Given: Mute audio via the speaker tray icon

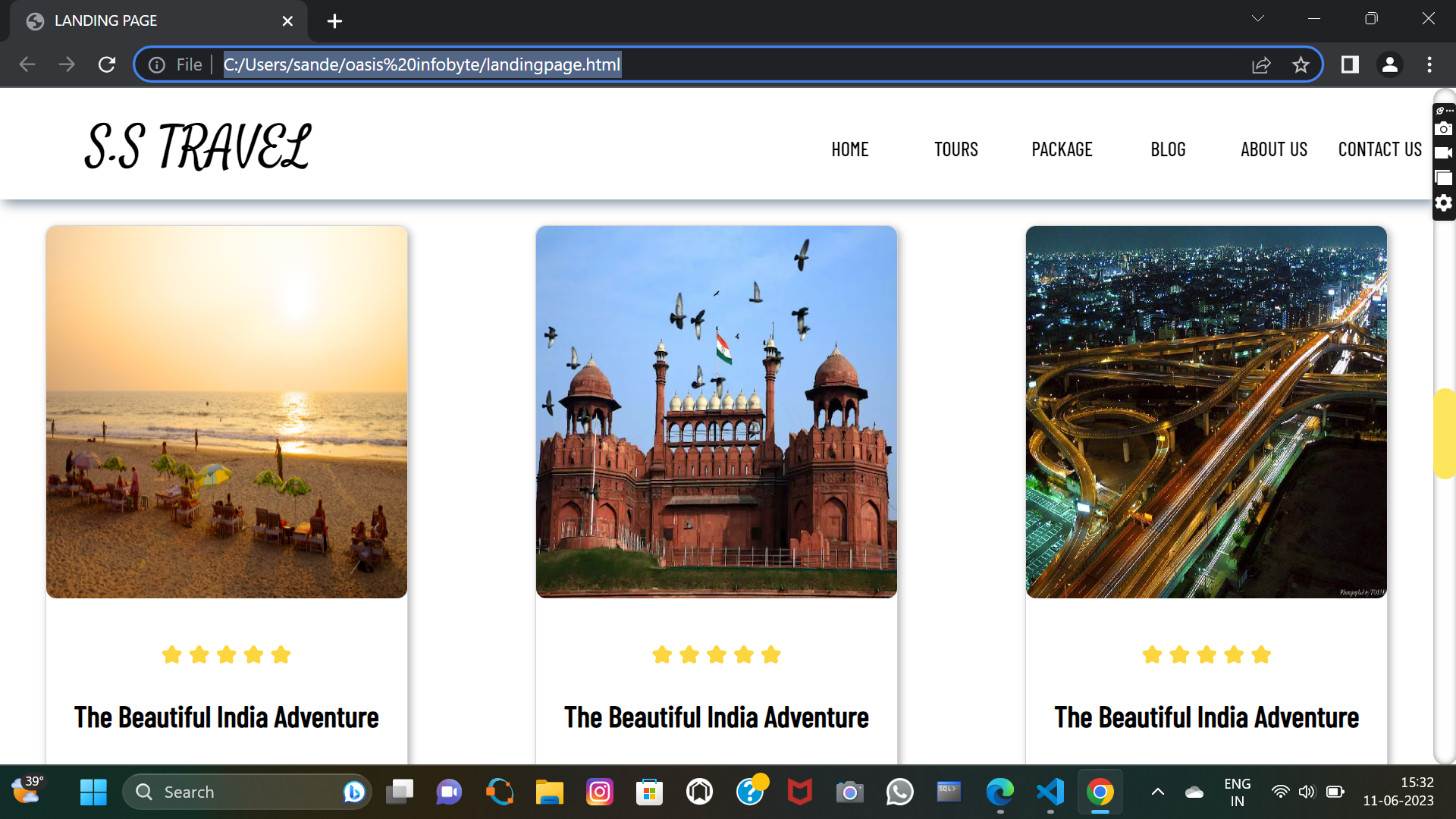Looking at the screenshot, I should click(1307, 792).
